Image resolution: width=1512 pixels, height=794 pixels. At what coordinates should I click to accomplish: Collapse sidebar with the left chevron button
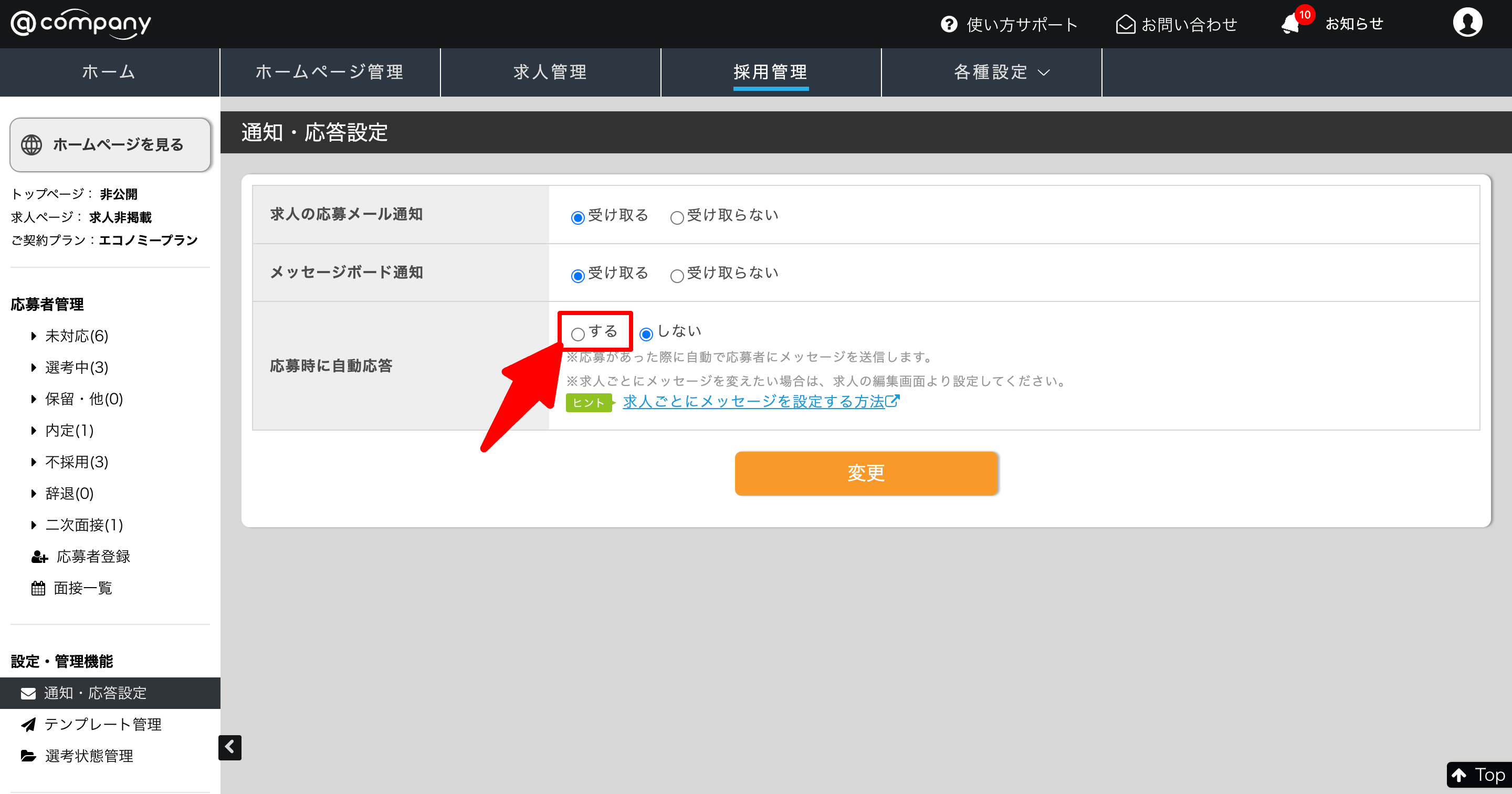tap(229, 747)
